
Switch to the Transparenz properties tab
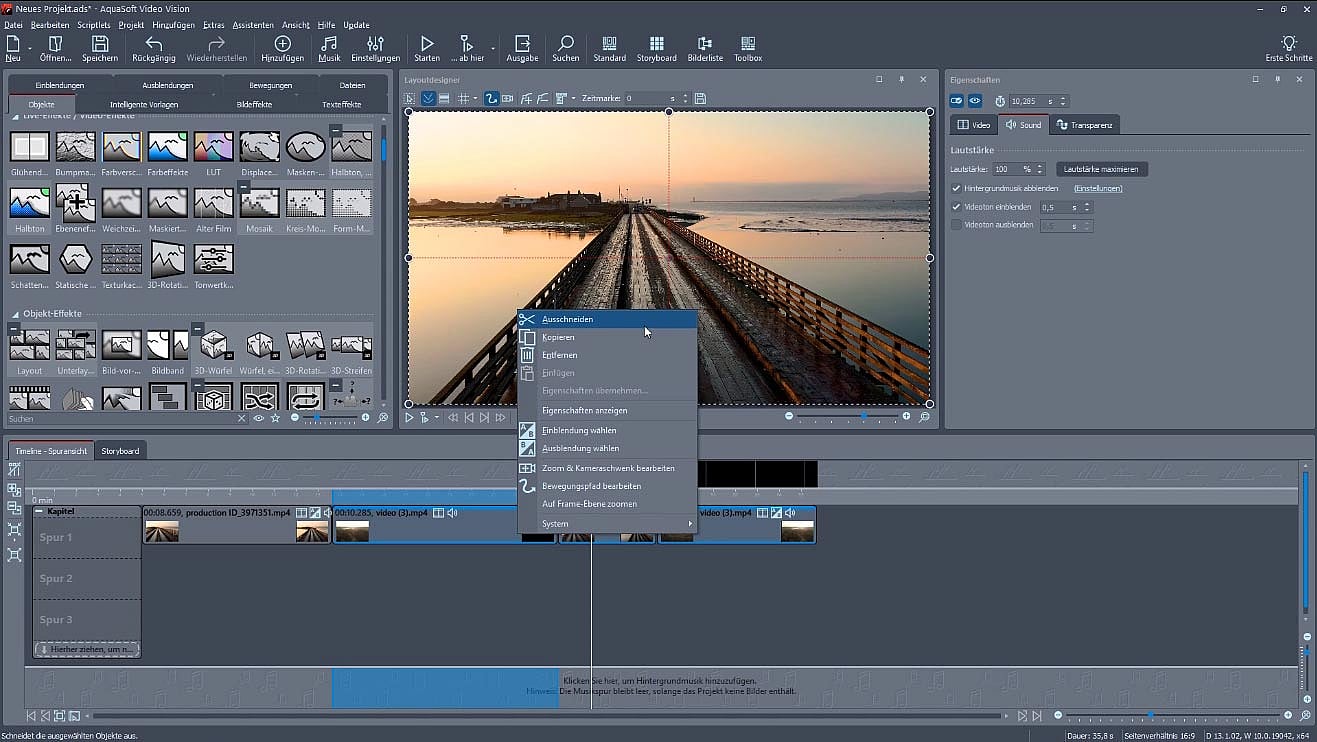[1084, 125]
